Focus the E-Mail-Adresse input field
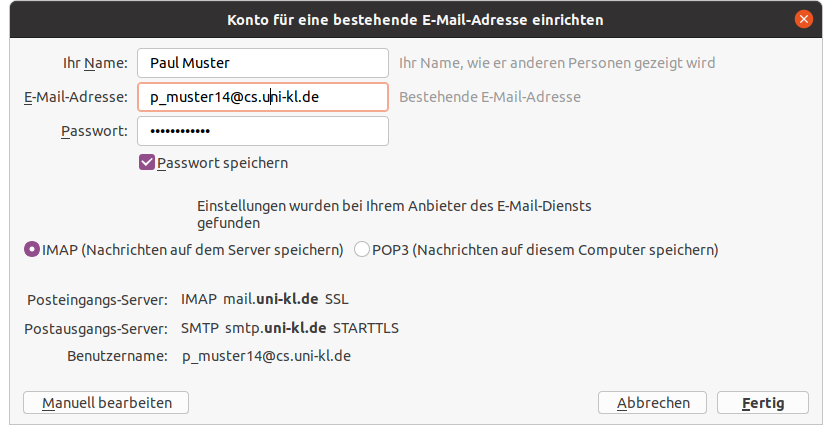 point(262,97)
